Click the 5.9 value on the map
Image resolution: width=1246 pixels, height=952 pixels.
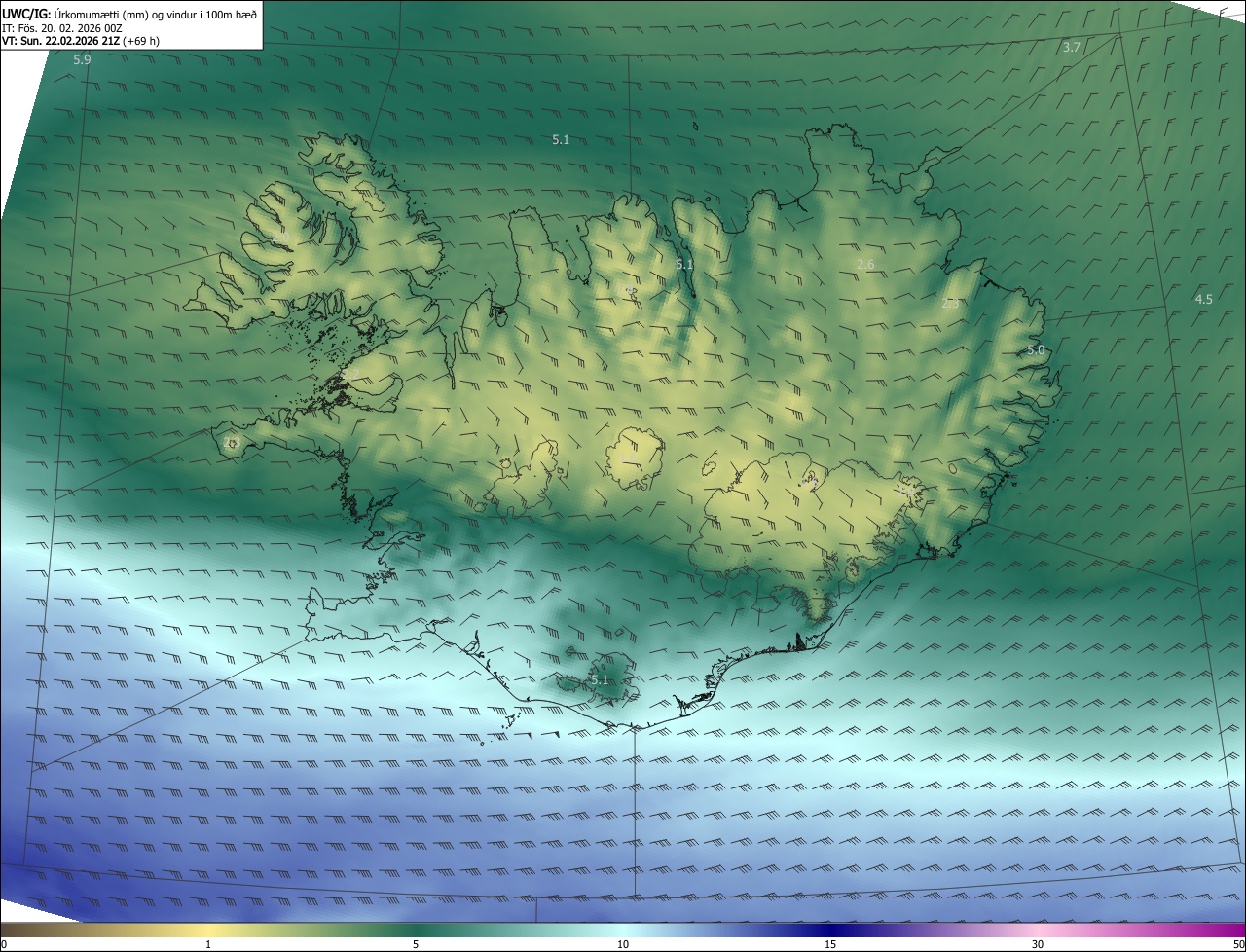click(x=83, y=60)
